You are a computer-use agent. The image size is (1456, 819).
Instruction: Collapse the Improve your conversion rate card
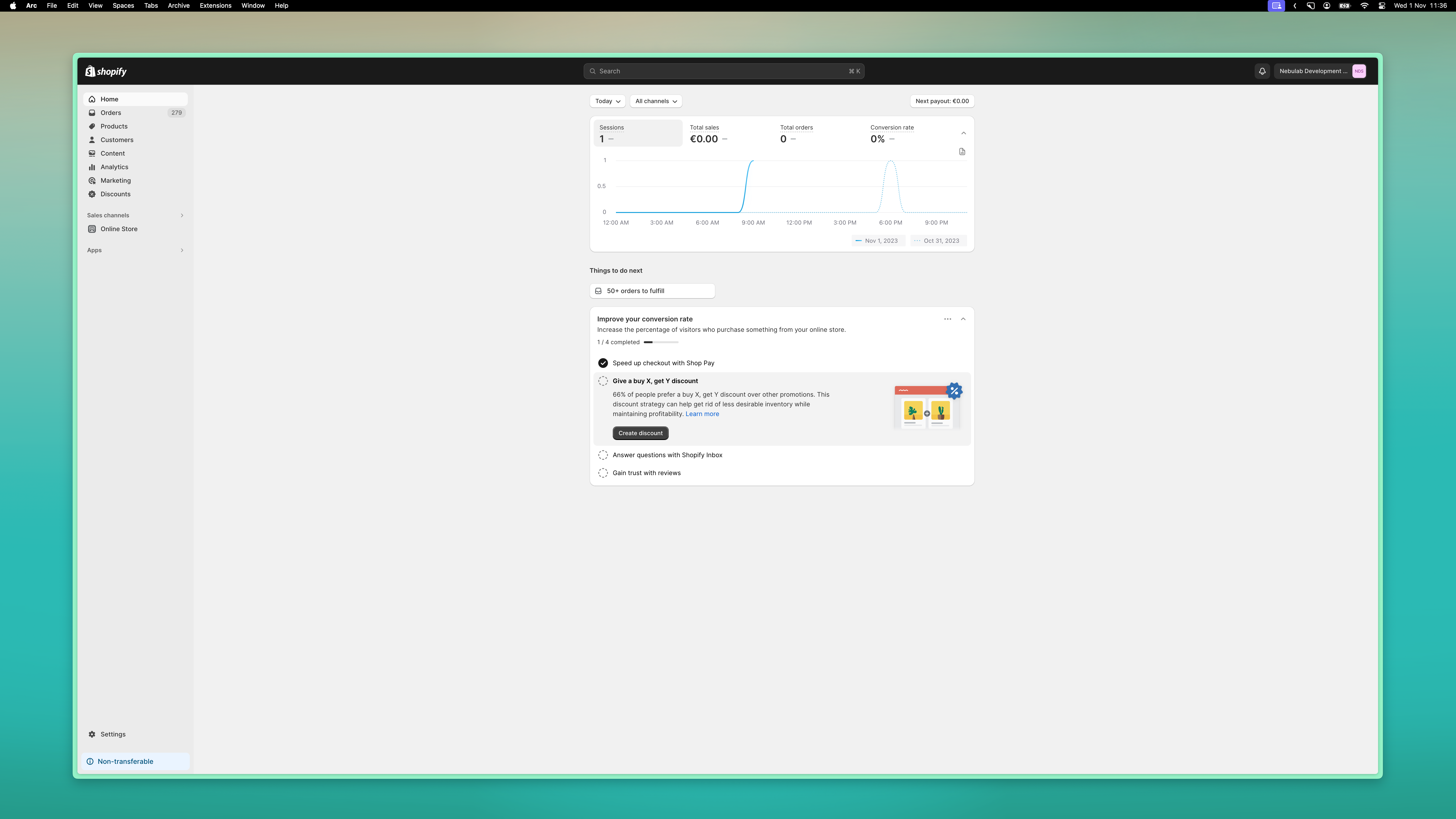coord(963,319)
